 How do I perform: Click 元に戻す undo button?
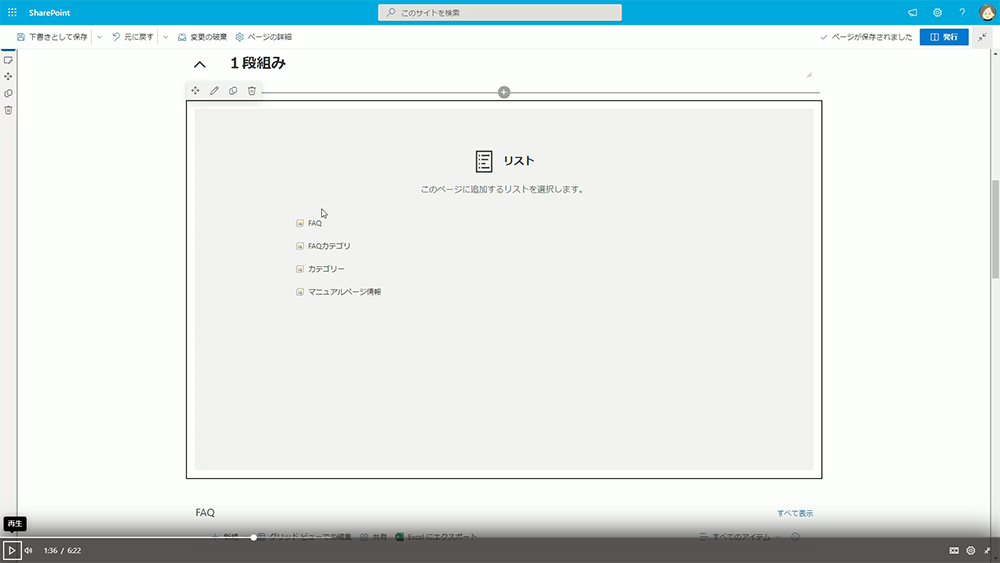coord(133,37)
